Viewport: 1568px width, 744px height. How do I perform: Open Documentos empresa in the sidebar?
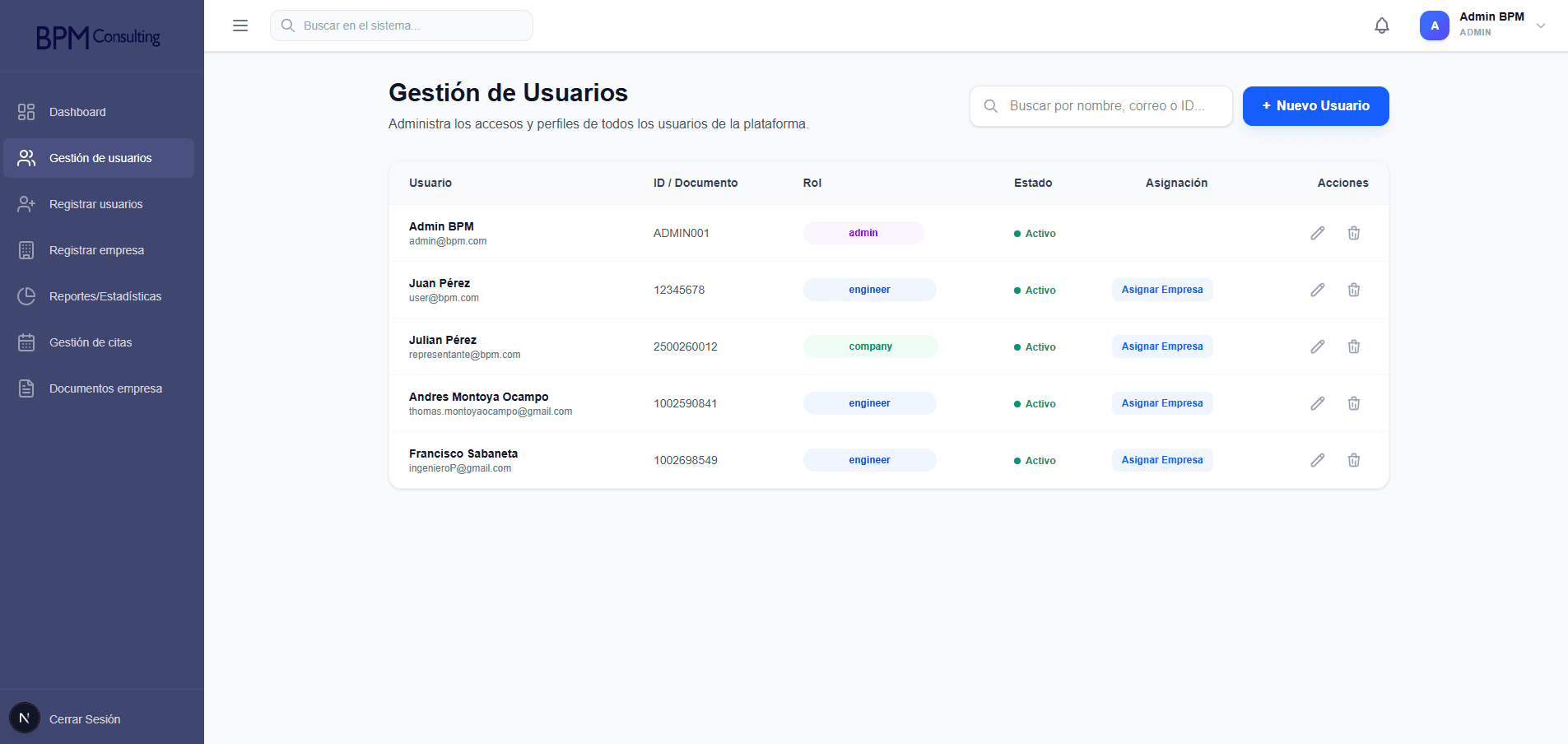tap(105, 388)
